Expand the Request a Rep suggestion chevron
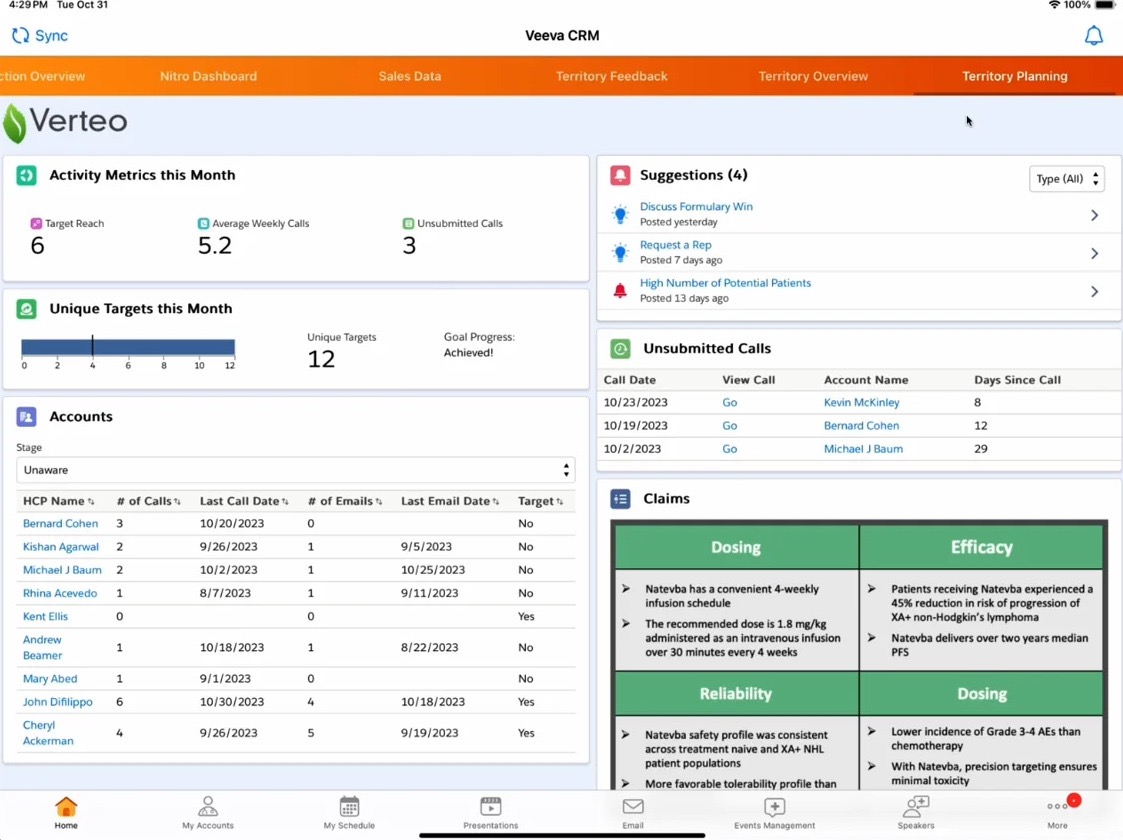The height and width of the screenshot is (840, 1123). 1094,253
